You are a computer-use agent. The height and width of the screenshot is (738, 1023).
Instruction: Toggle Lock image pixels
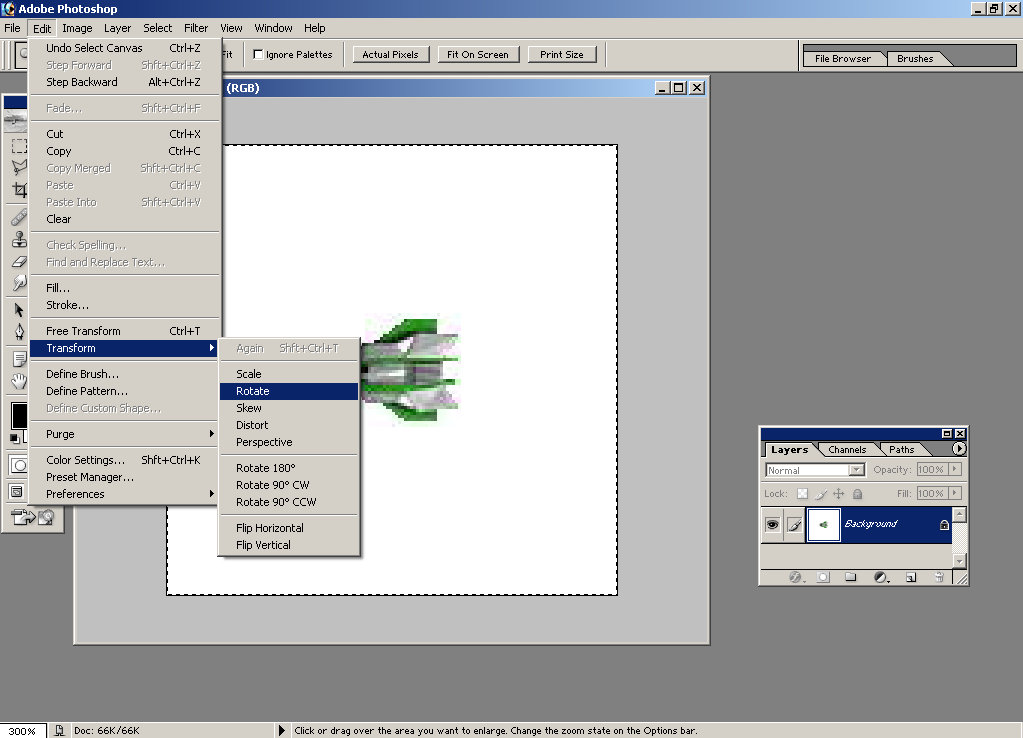tap(821, 494)
